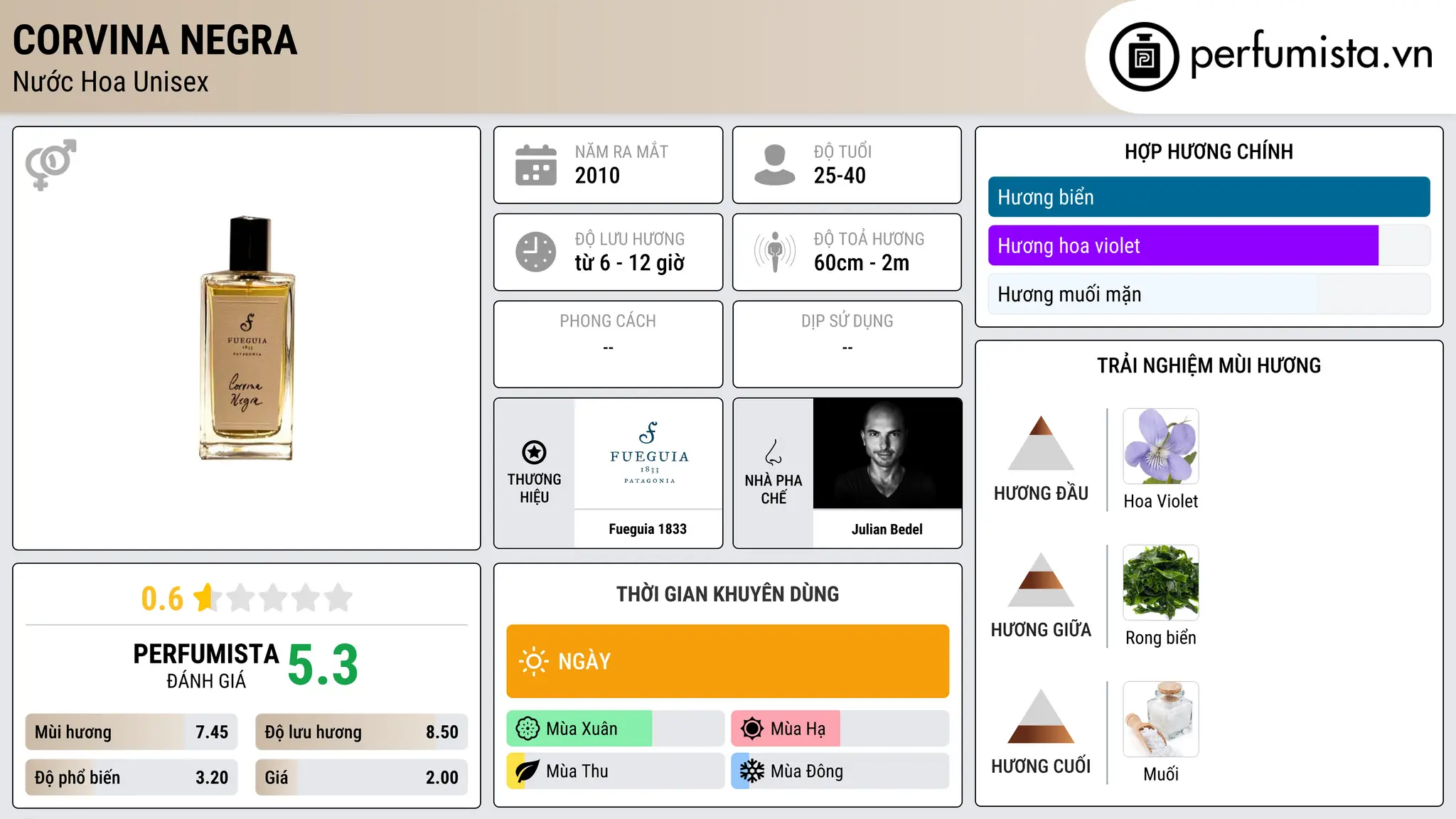Click the PHONG CÁCH style card

[x=609, y=344]
